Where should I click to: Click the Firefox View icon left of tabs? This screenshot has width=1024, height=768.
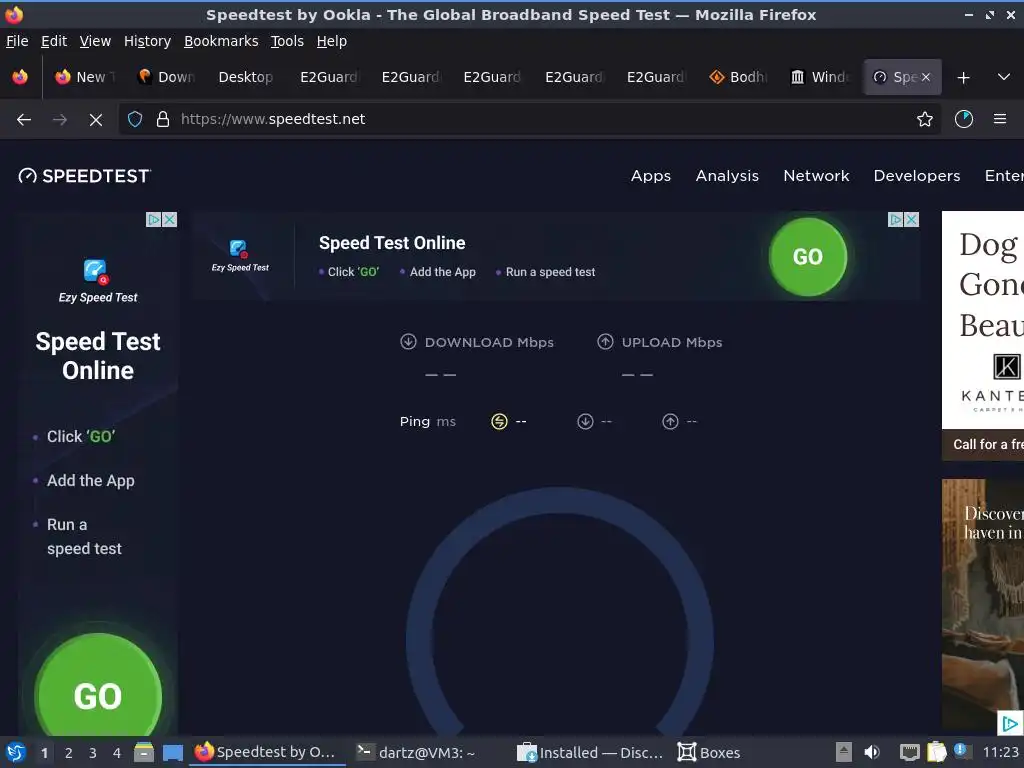[20, 77]
